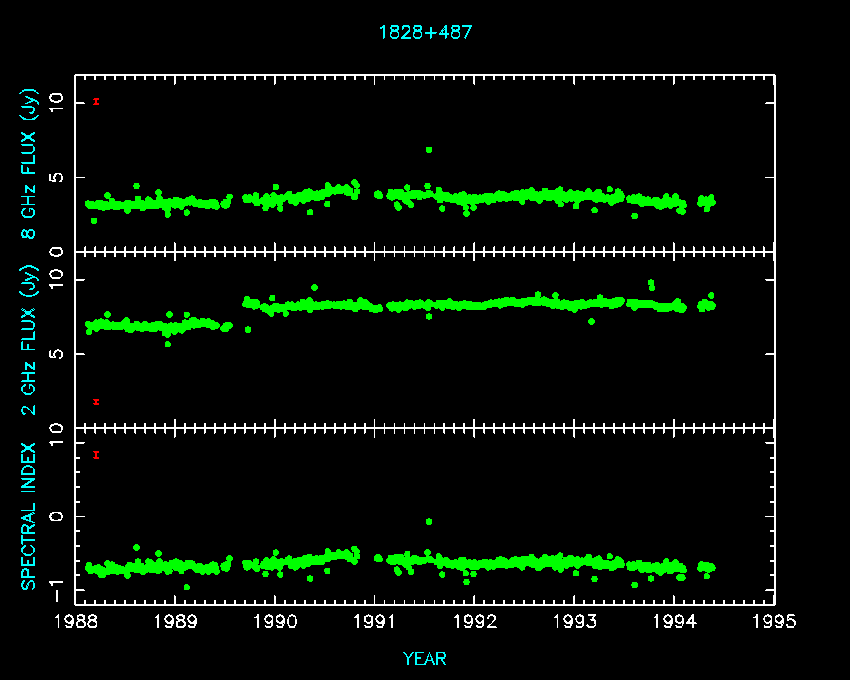The image size is (850, 680).
Task: Click the SPECTRAL INDEX axis label
Action: 31,516
